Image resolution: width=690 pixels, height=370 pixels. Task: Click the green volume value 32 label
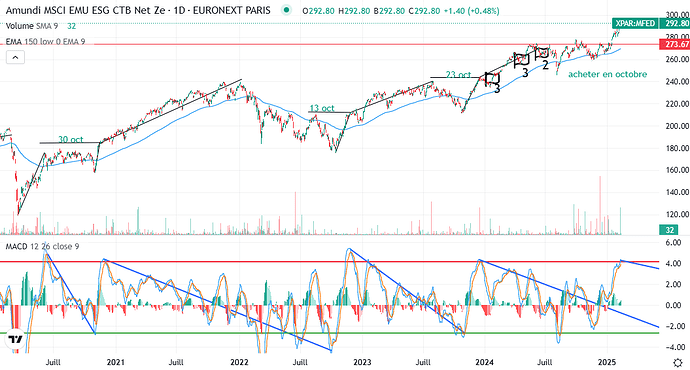click(669, 230)
